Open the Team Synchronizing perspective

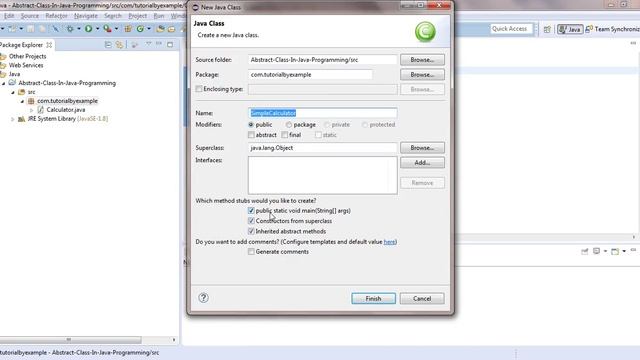612,29
